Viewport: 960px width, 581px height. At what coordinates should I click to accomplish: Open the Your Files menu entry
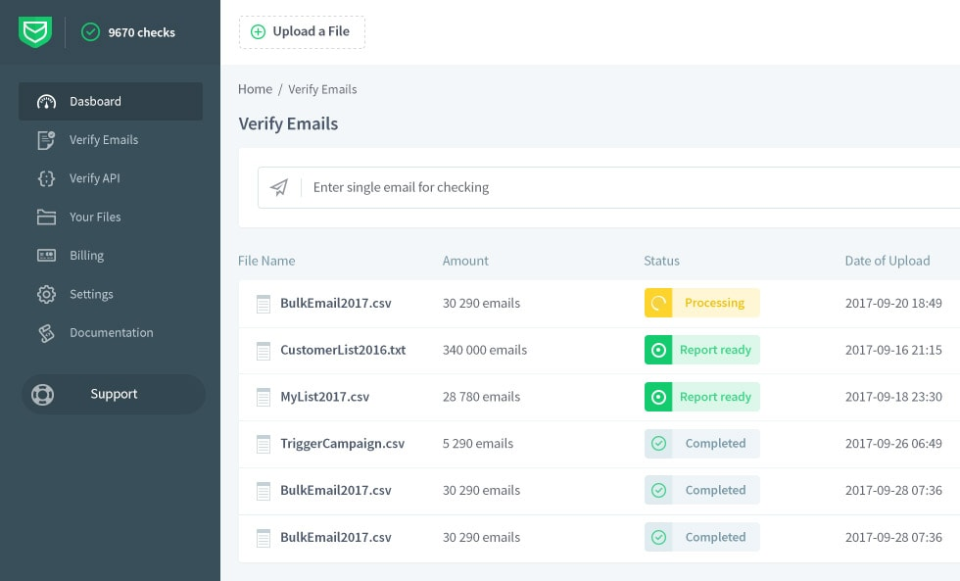pos(95,217)
